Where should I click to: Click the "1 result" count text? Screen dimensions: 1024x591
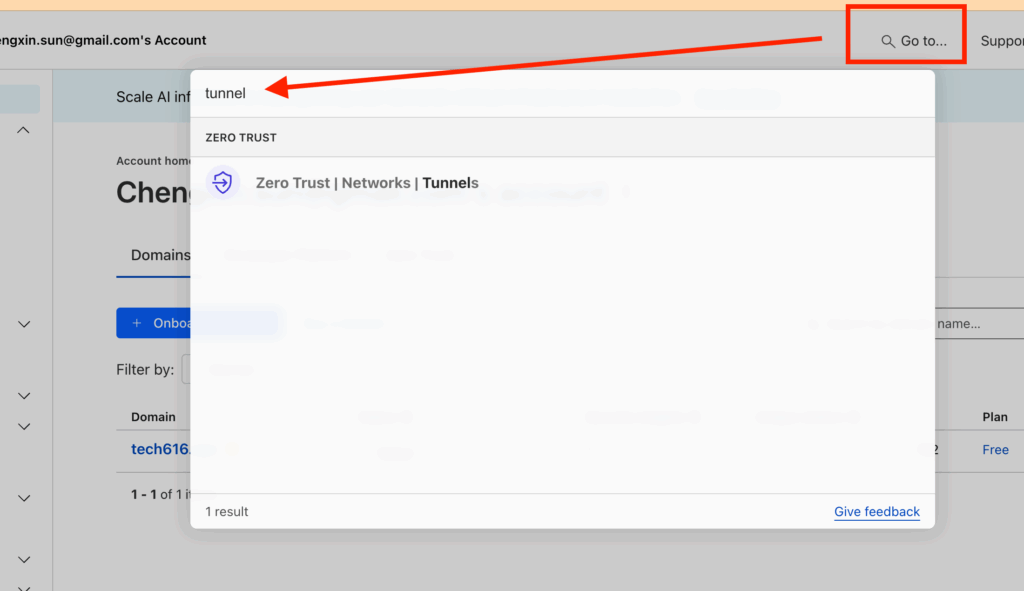pyautogui.click(x=227, y=512)
